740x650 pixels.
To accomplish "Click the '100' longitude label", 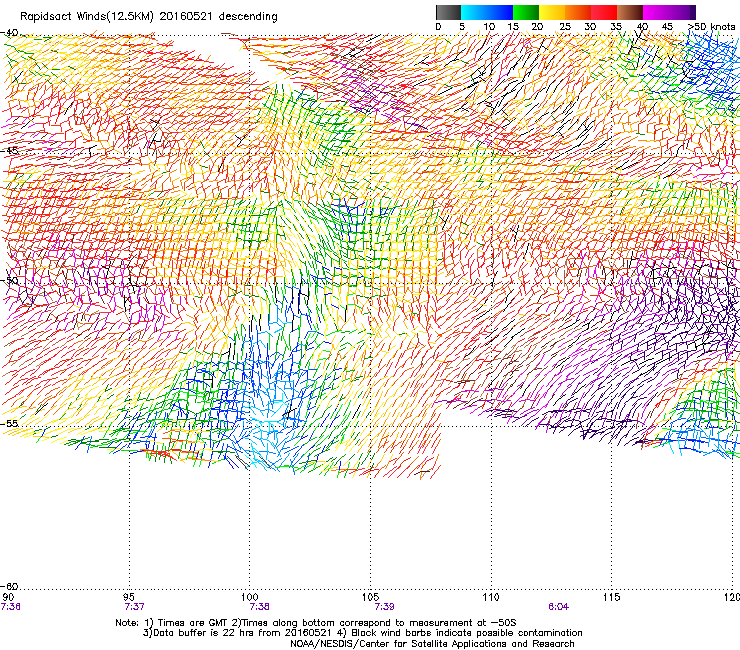I will [x=250, y=598].
